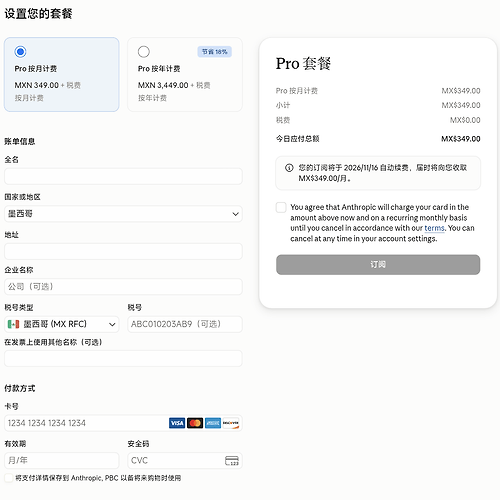Click the Pro 套餐 heading

tap(303, 63)
